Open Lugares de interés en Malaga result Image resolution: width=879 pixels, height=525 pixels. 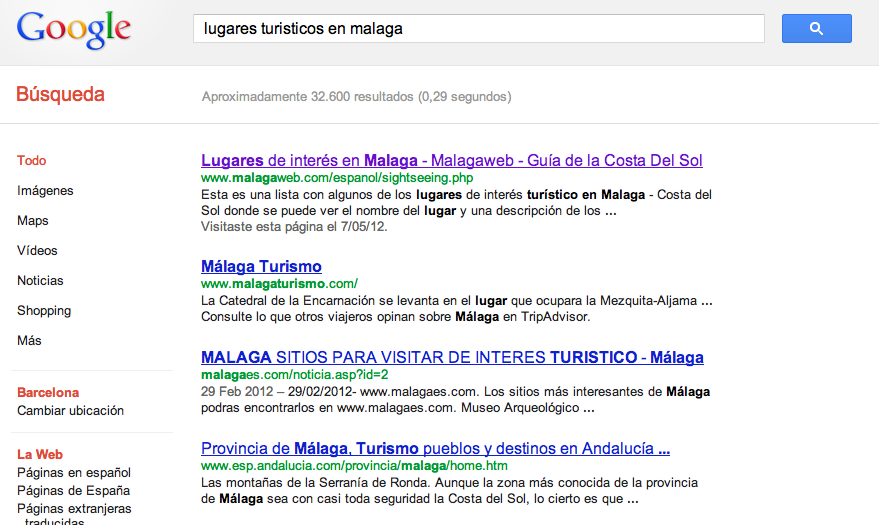451,161
